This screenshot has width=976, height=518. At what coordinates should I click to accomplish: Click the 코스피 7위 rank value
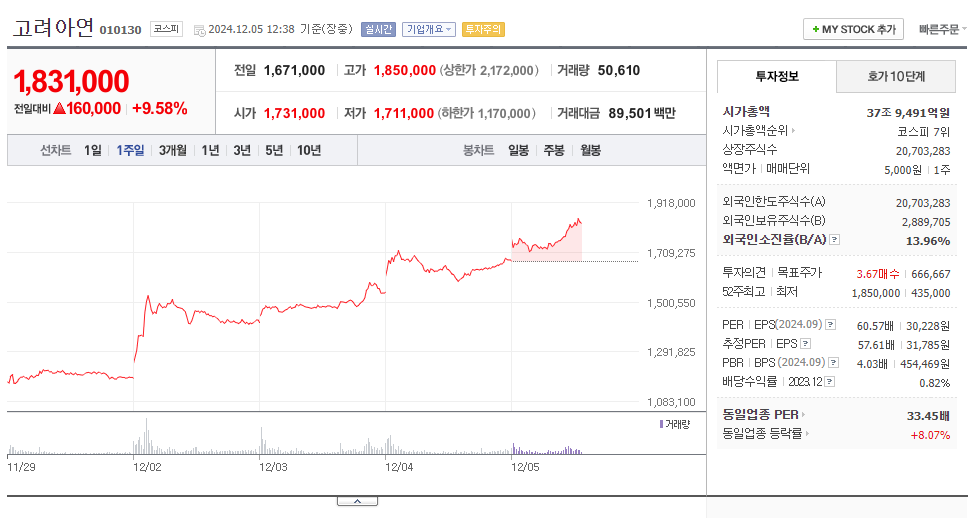(924, 132)
